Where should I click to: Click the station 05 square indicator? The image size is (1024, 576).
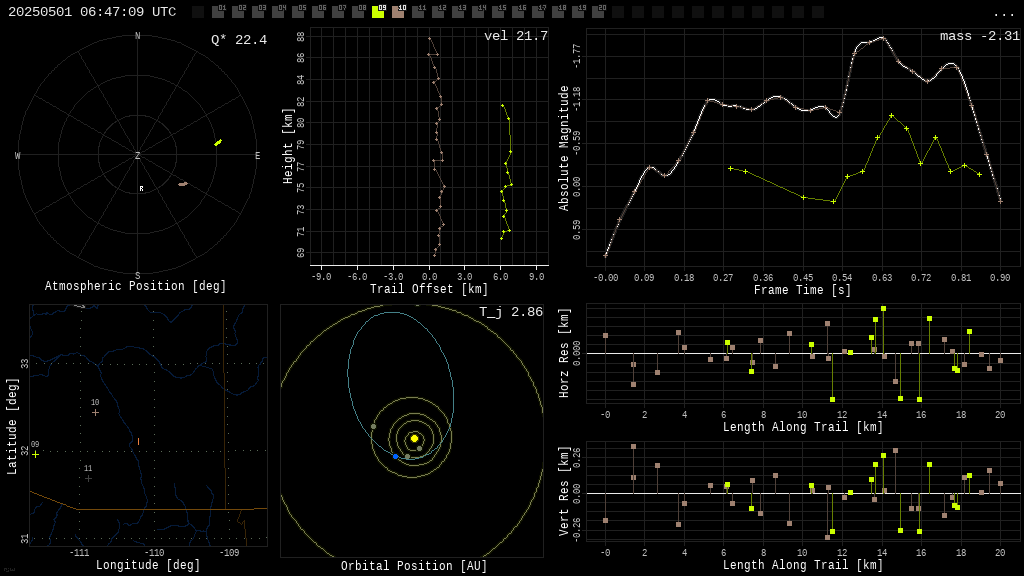point(298,12)
